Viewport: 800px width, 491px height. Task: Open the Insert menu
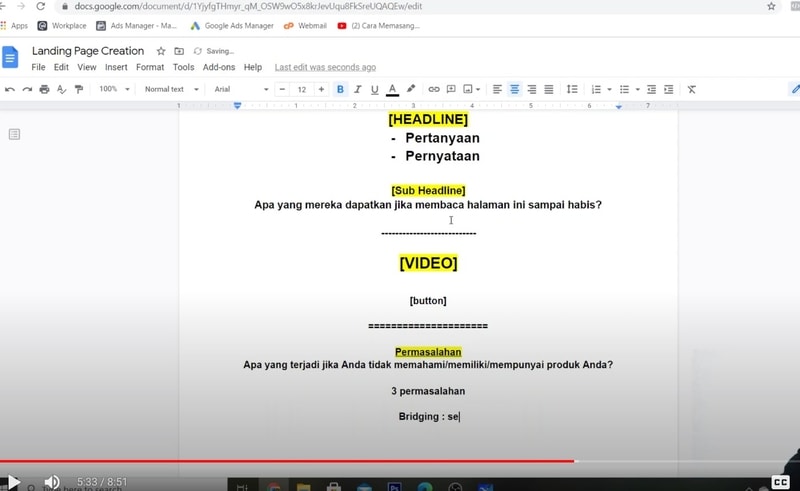pyautogui.click(x=116, y=67)
